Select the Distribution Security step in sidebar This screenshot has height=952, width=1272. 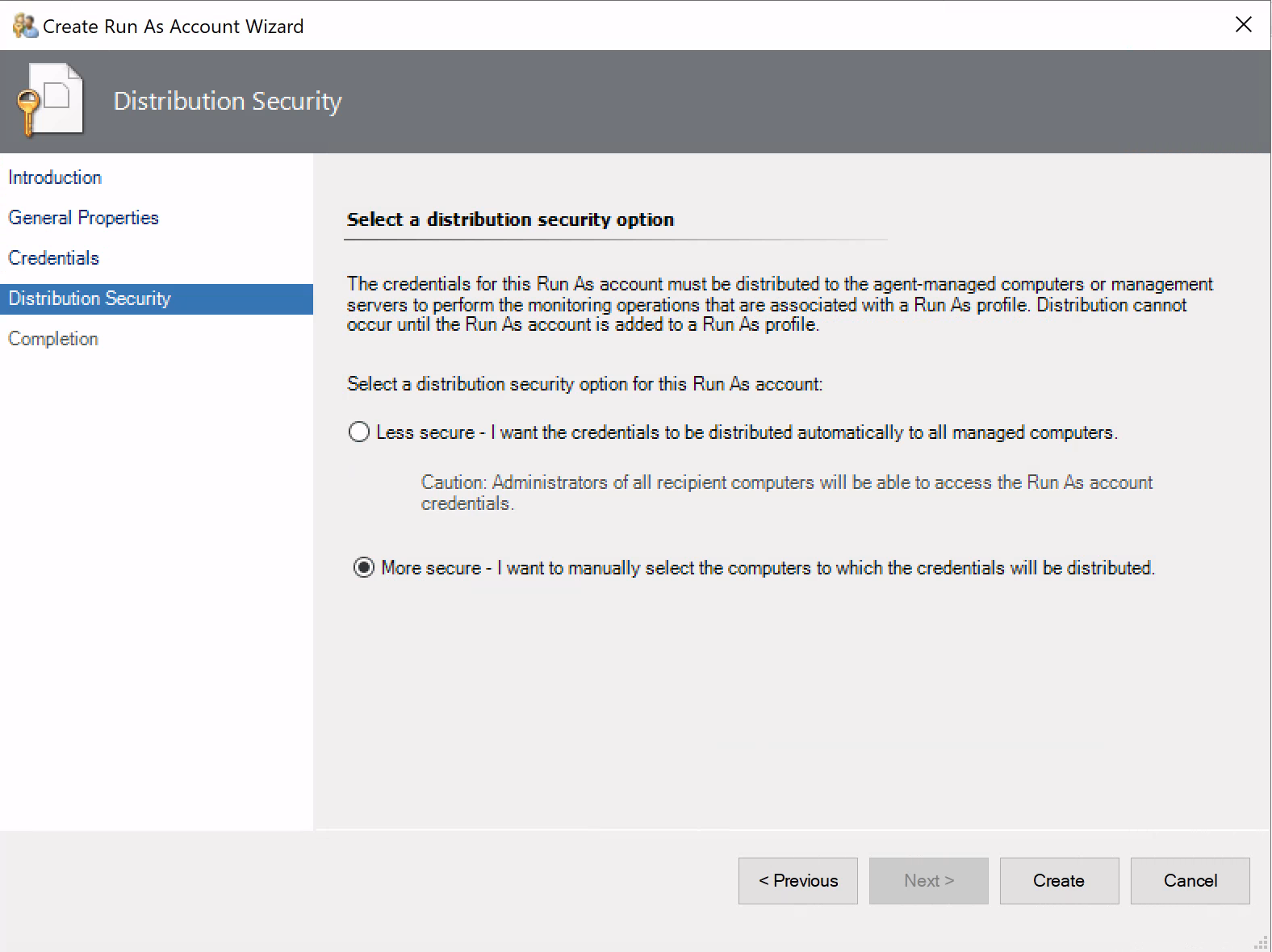coord(90,299)
